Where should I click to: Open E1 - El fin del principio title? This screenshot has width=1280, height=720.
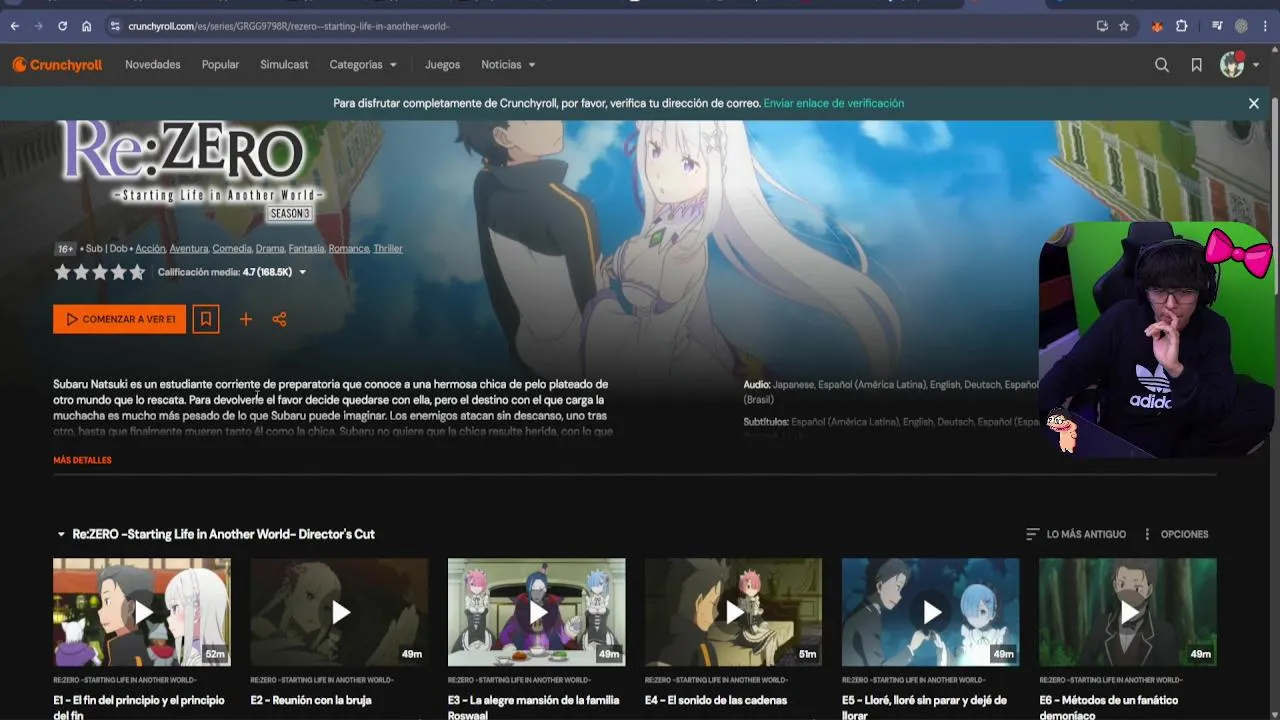pyautogui.click(x=138, y=707)
